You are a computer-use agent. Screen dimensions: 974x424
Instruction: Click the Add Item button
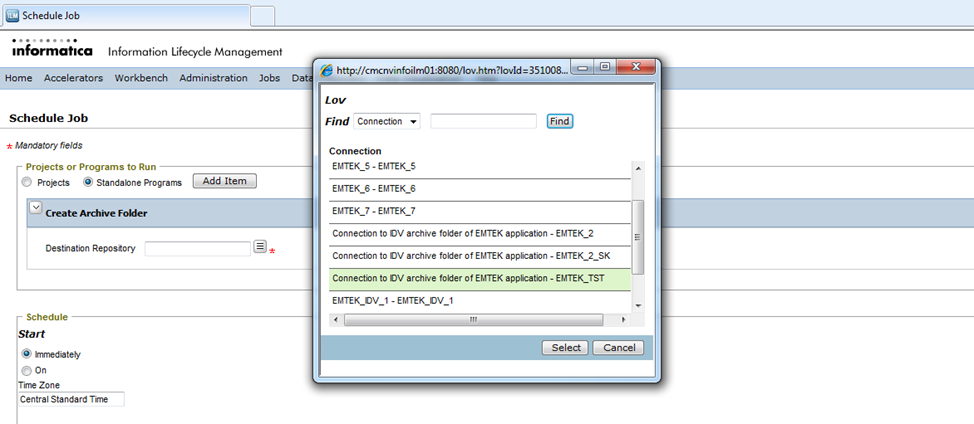point(225,181)
